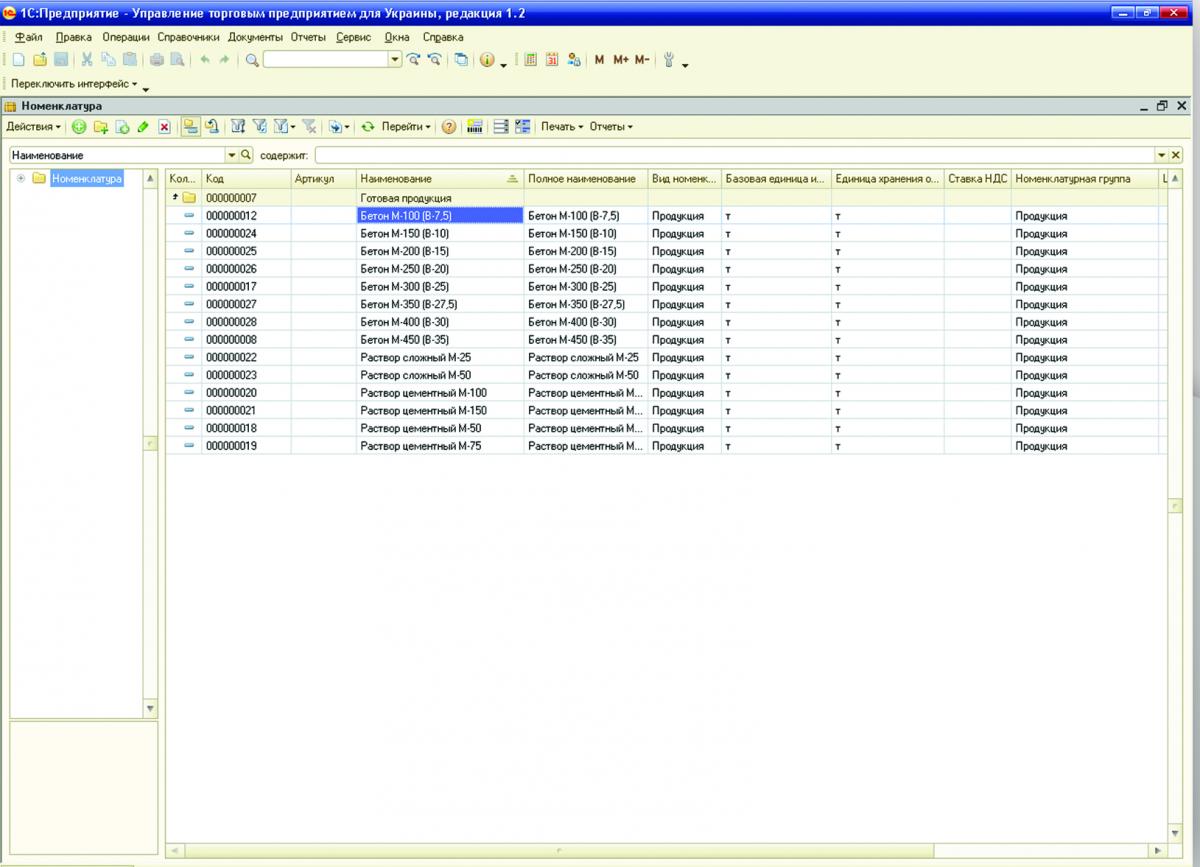Click the Copy icon in main toolbar
This screenshot has width=1200, height=867.
(x=108, y=60)
